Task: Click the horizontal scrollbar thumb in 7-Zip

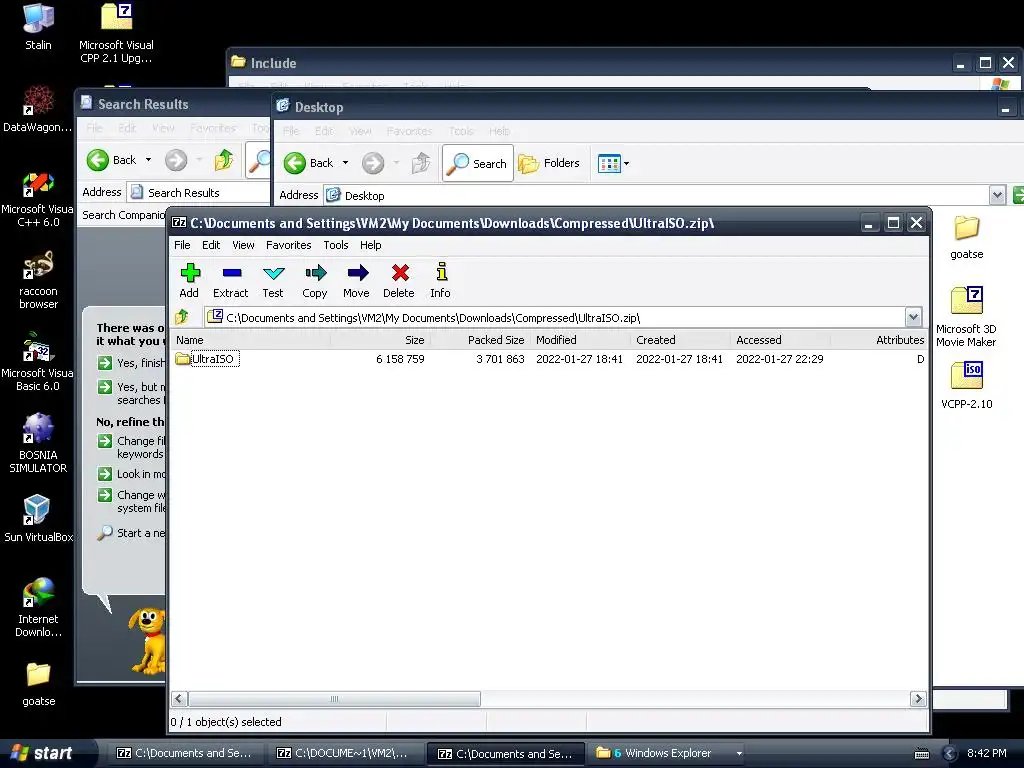Action: coord(334,699)
